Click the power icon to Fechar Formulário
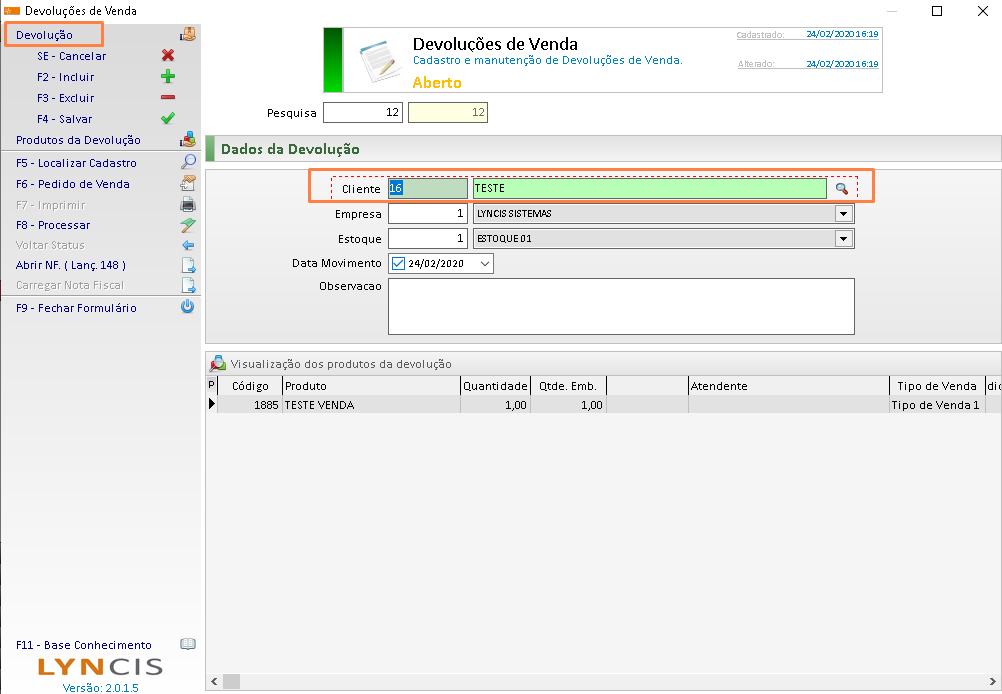Image resolution: width=1002 pixels, height=694 pixels. coord(187,308)
